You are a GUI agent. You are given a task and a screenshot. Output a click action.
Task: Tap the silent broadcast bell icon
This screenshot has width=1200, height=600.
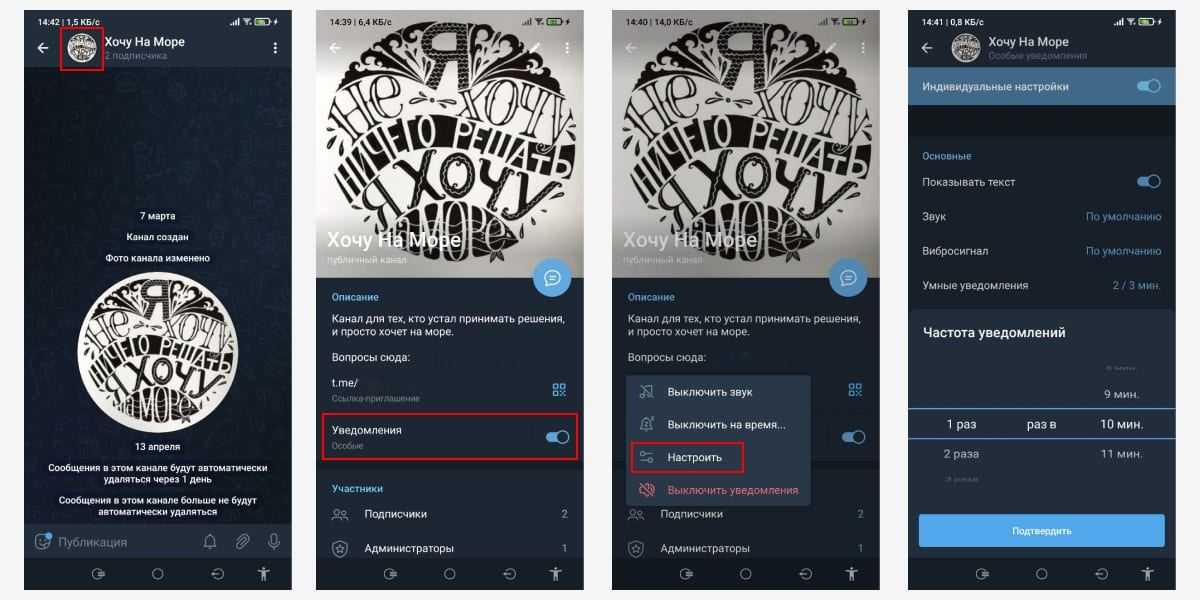[210, 541]
